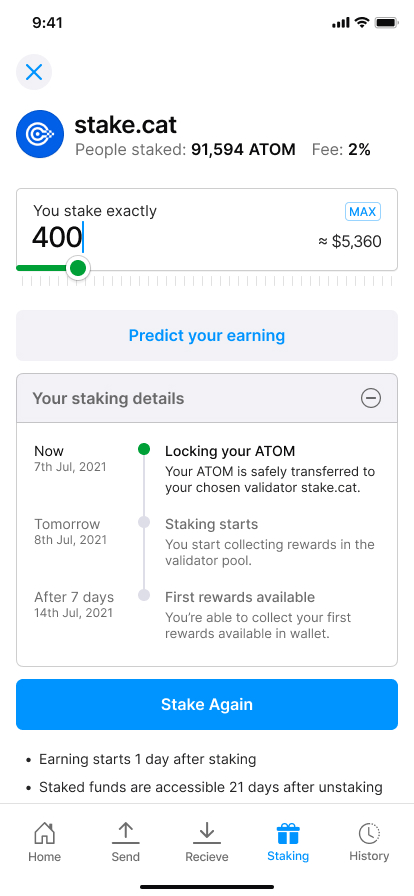Open the History clock icon
This screenshot has width=414, height=896.
[x=369, y=833]
